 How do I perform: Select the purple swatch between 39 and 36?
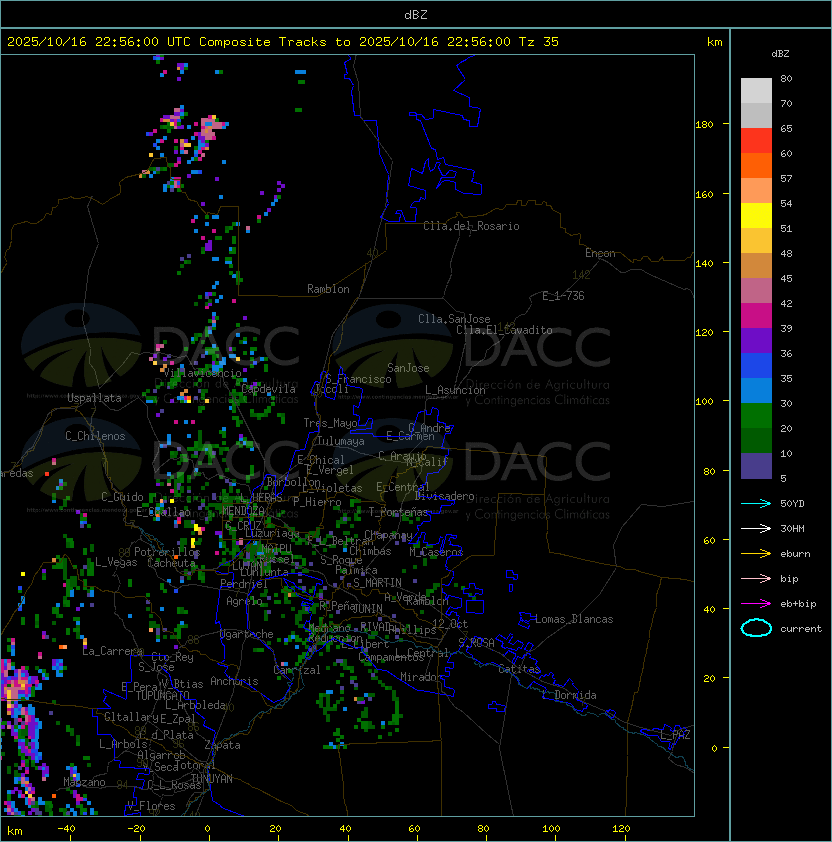756,341
